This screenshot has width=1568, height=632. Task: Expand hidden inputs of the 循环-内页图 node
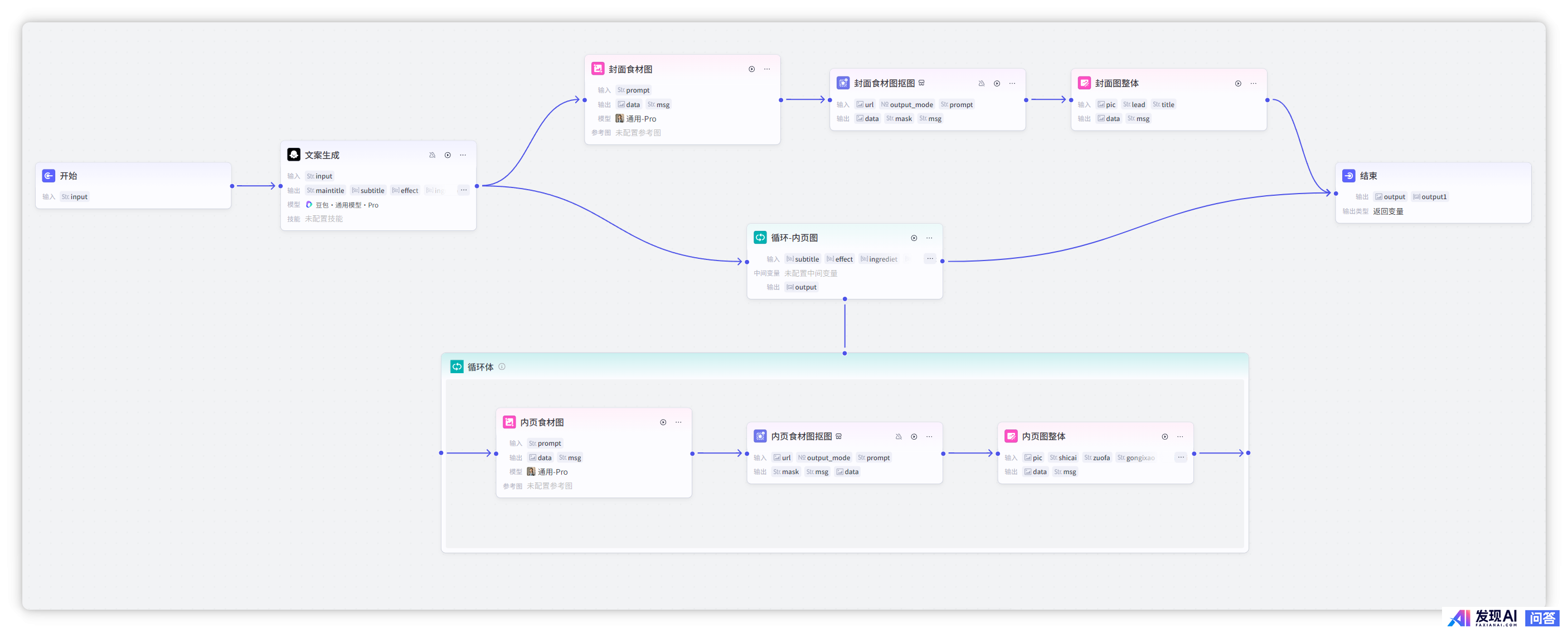(x=929, y=259)
